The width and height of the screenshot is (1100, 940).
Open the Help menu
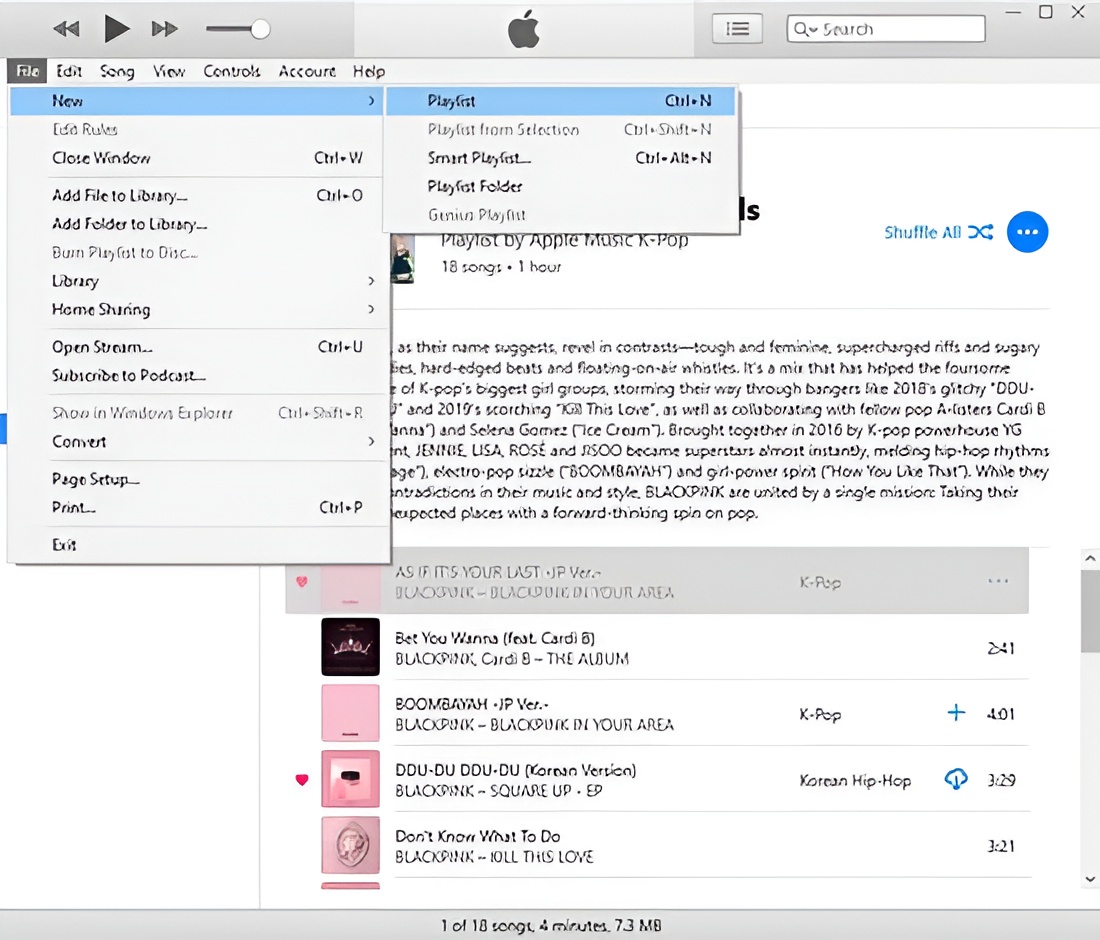click(x=369, y=71)
